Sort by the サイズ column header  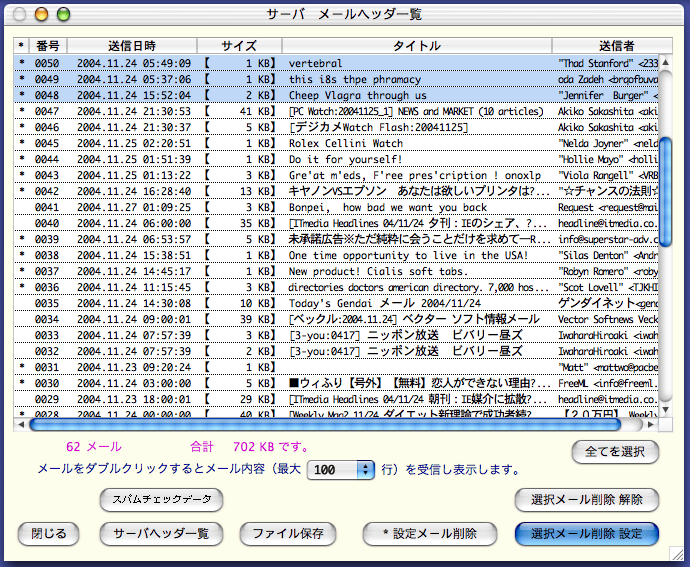[x=239, y=46]
